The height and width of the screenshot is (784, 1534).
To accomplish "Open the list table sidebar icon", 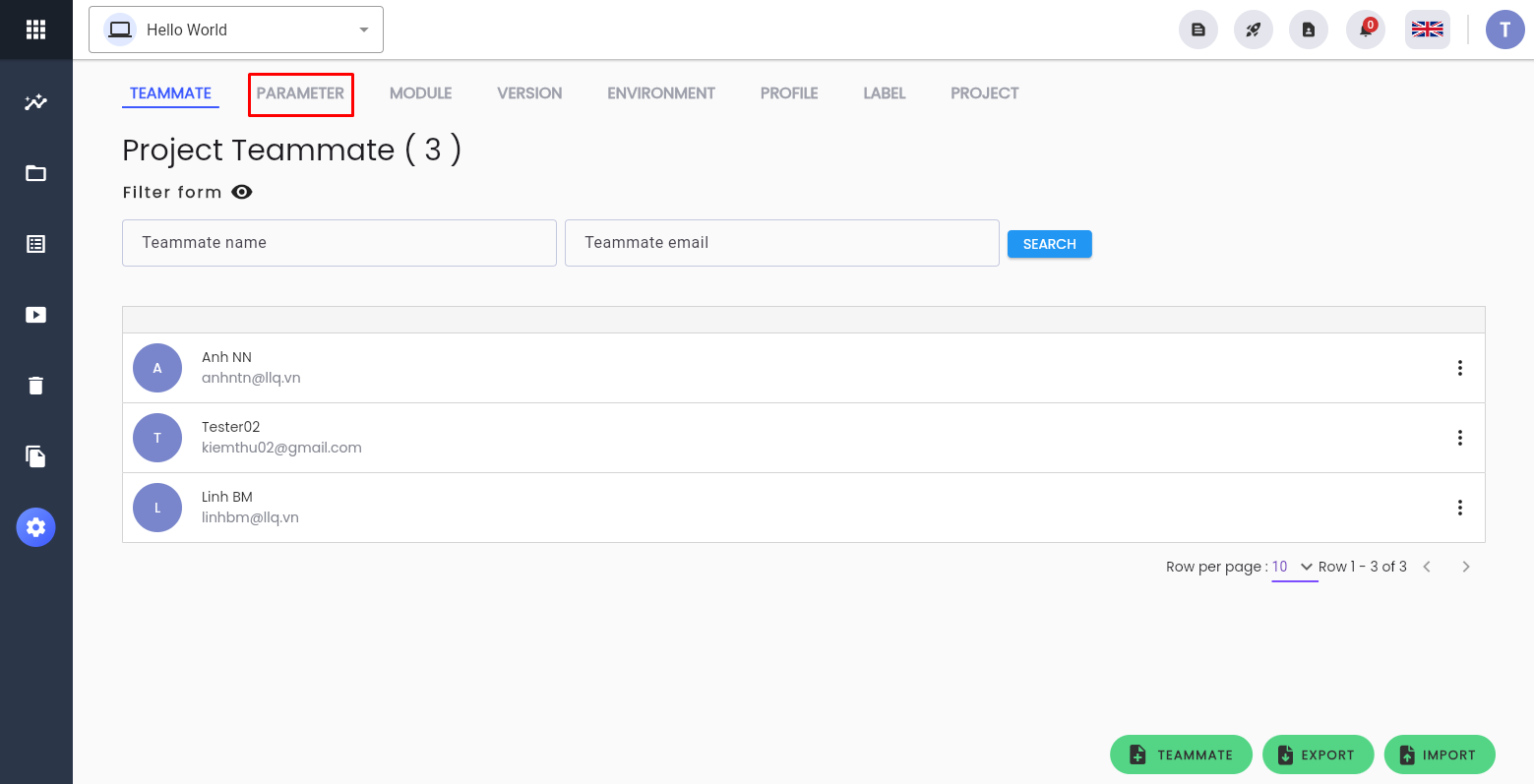I will (36, 244).
